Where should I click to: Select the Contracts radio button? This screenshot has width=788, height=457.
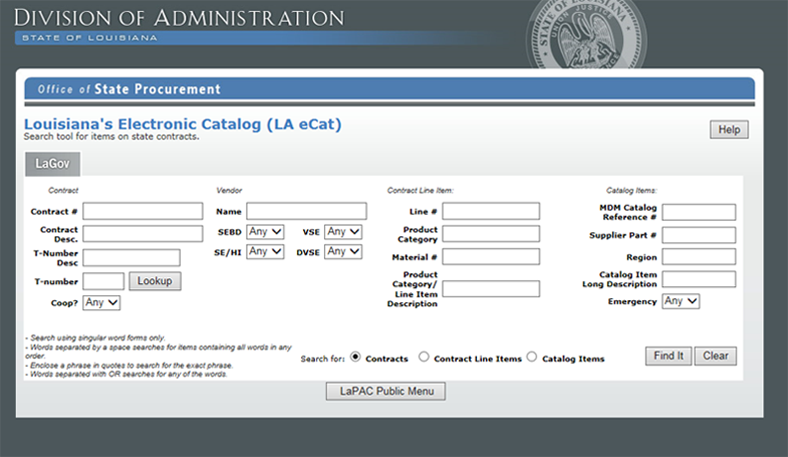coord(355,357)
